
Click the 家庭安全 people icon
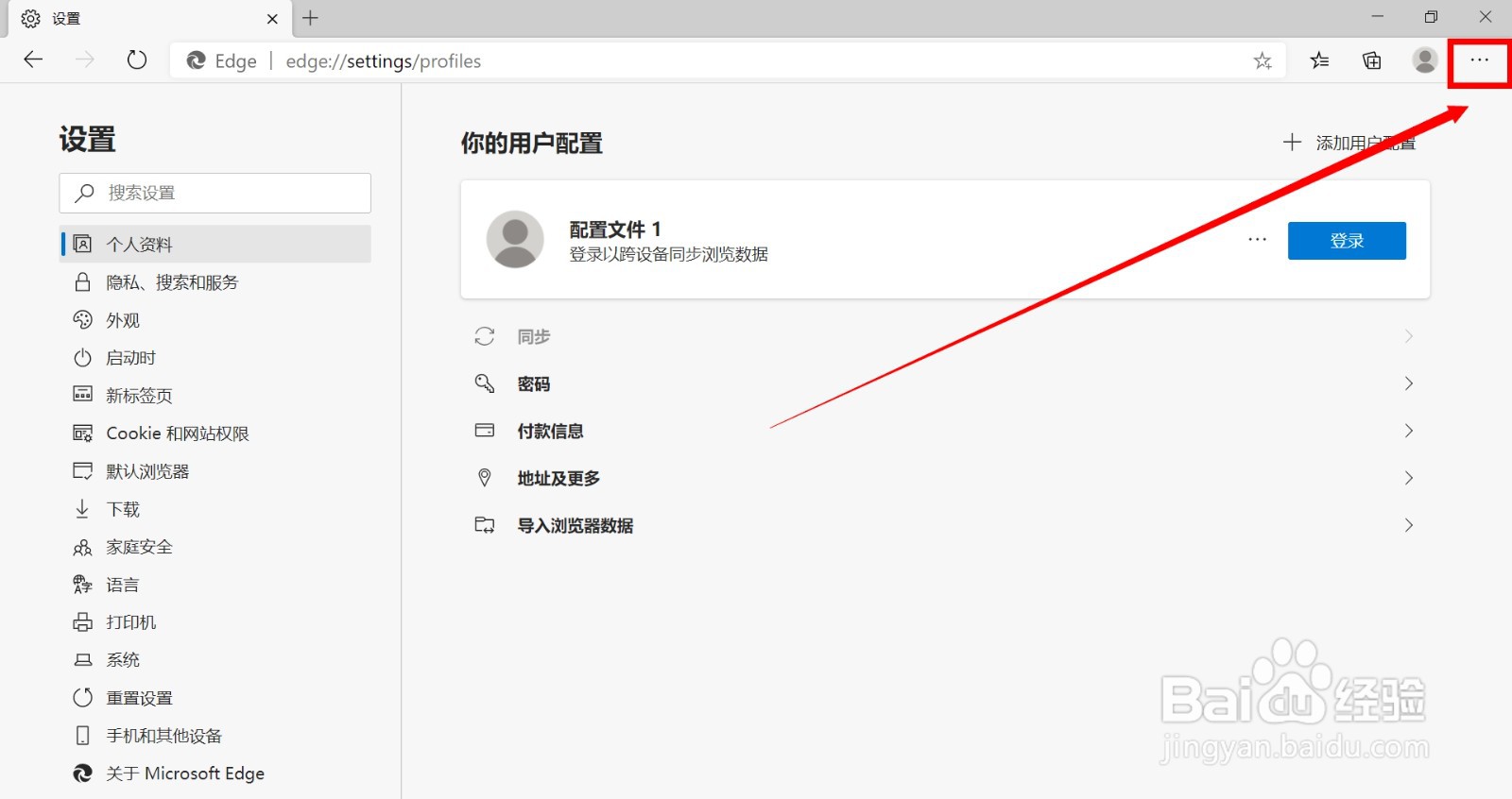(83, 547)
